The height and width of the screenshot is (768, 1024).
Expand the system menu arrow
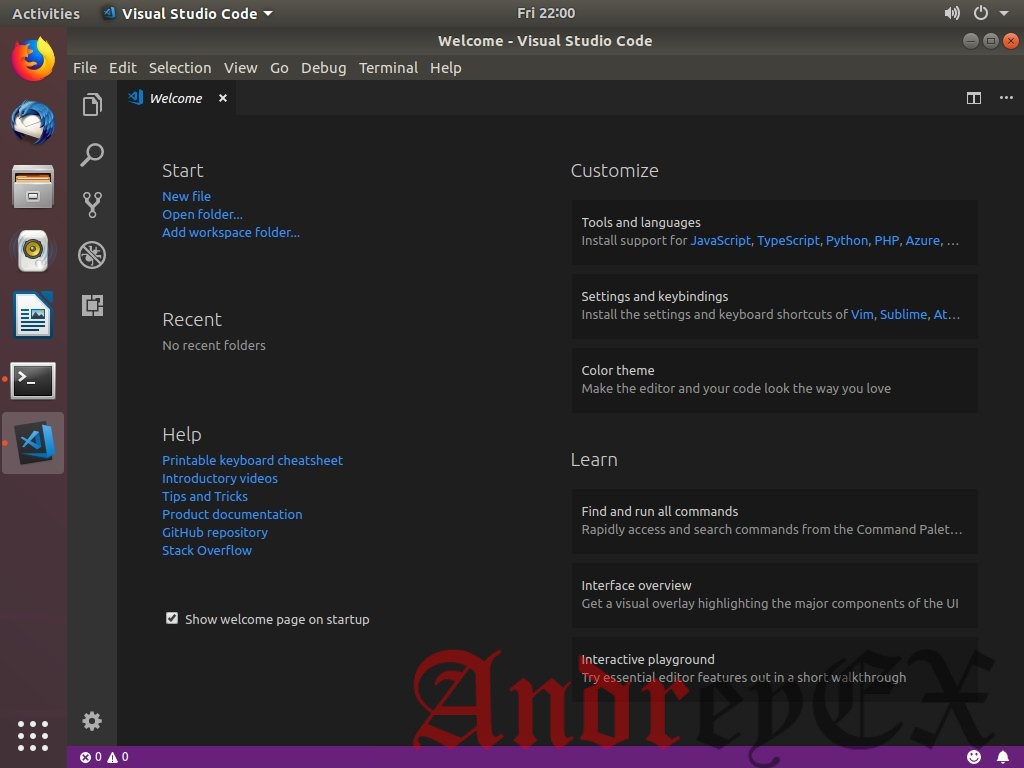pyautogui.click(x=1004, y=13)
